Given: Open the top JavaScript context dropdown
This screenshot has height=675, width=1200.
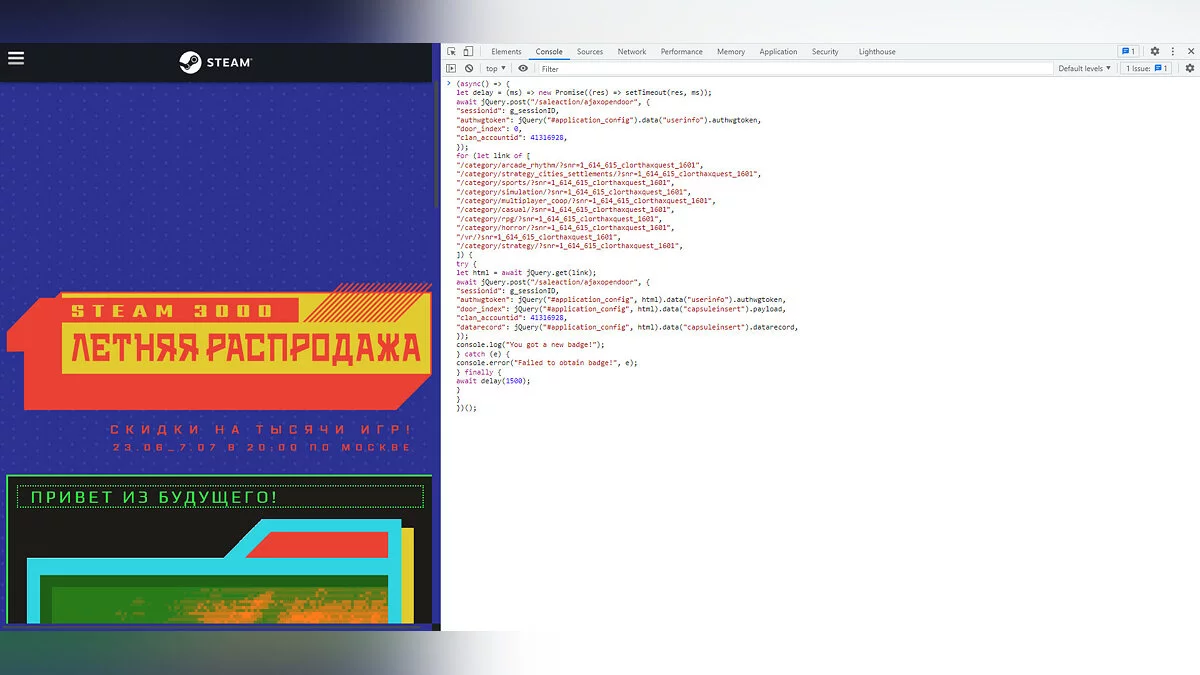Looking at the screenshot, I should pyautogui.click(x=495, y=69).
